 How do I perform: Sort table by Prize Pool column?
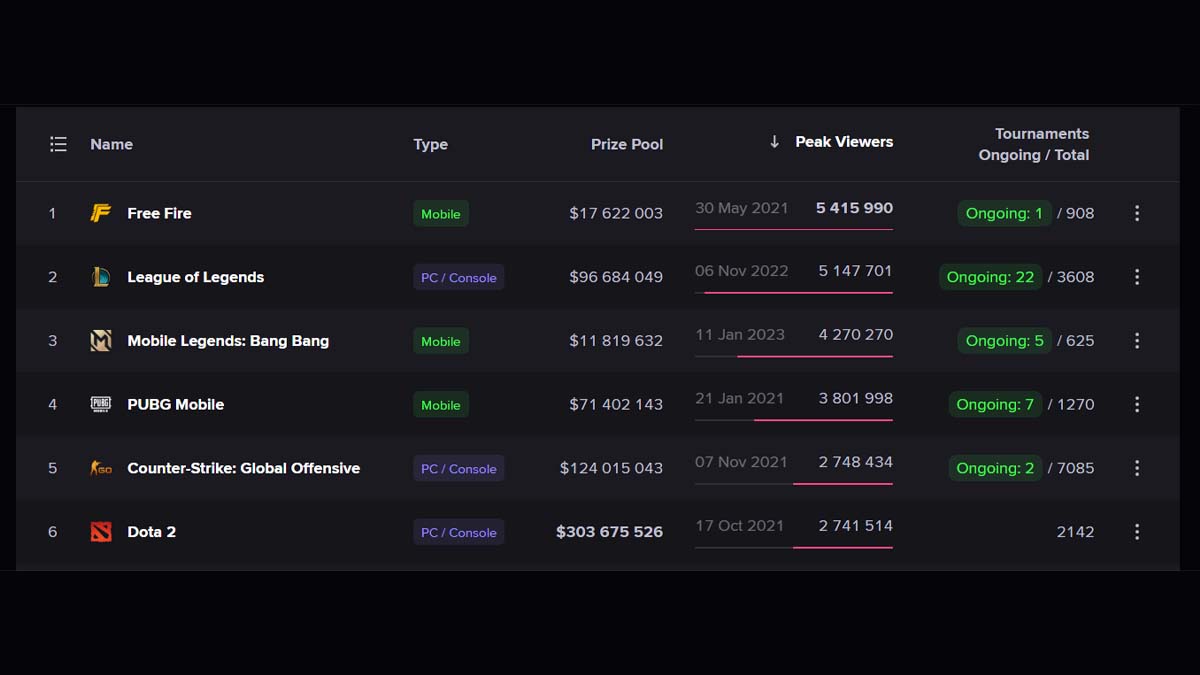point(626,144)
